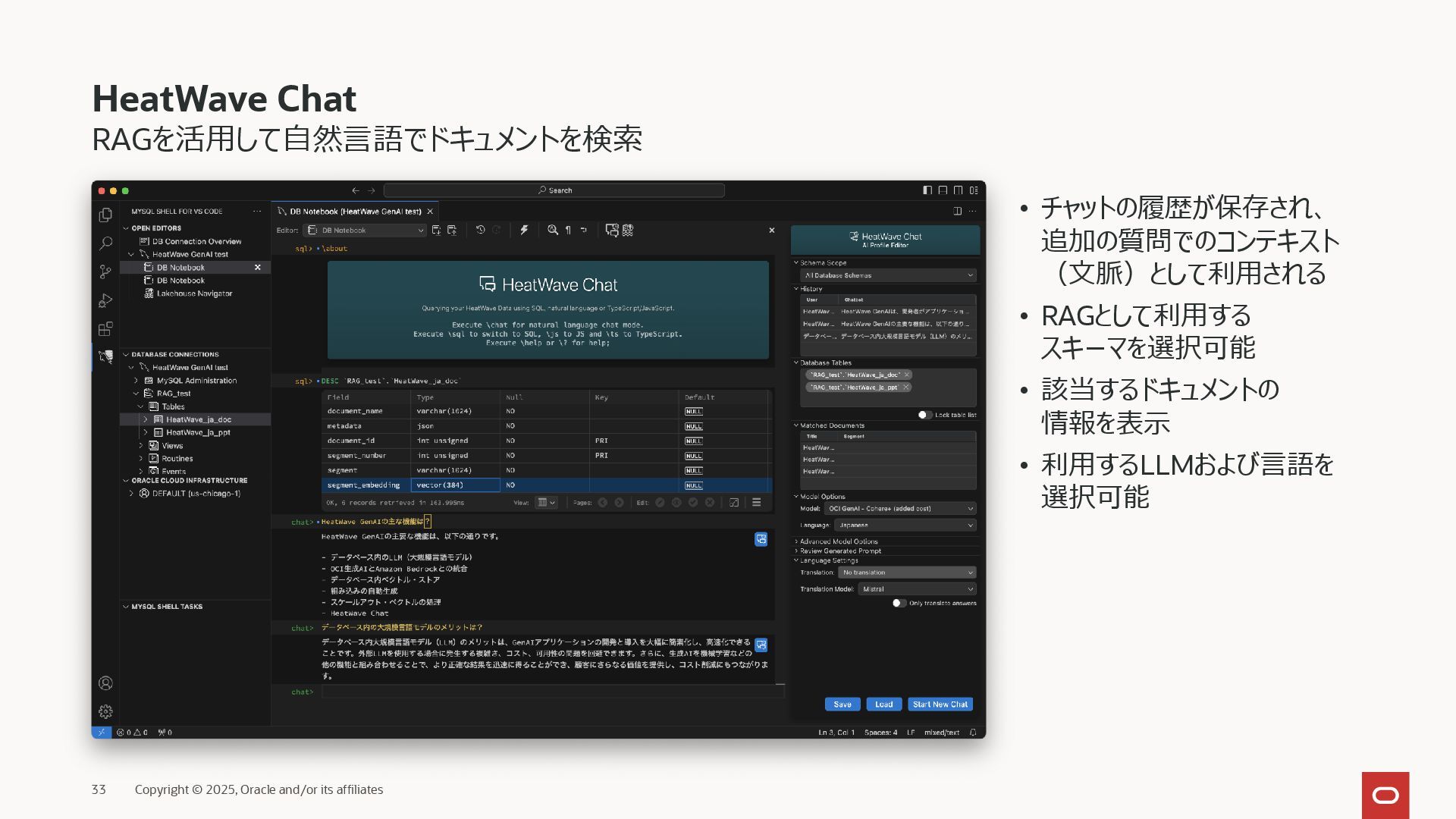Toggle the Lock table list switch

coord(924,415)
